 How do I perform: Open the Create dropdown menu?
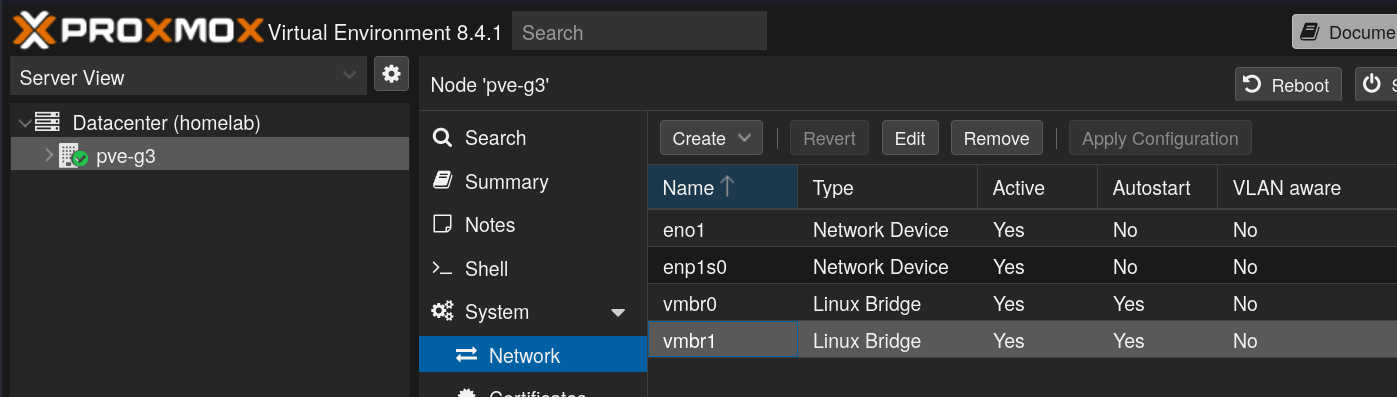coord(711,138)
